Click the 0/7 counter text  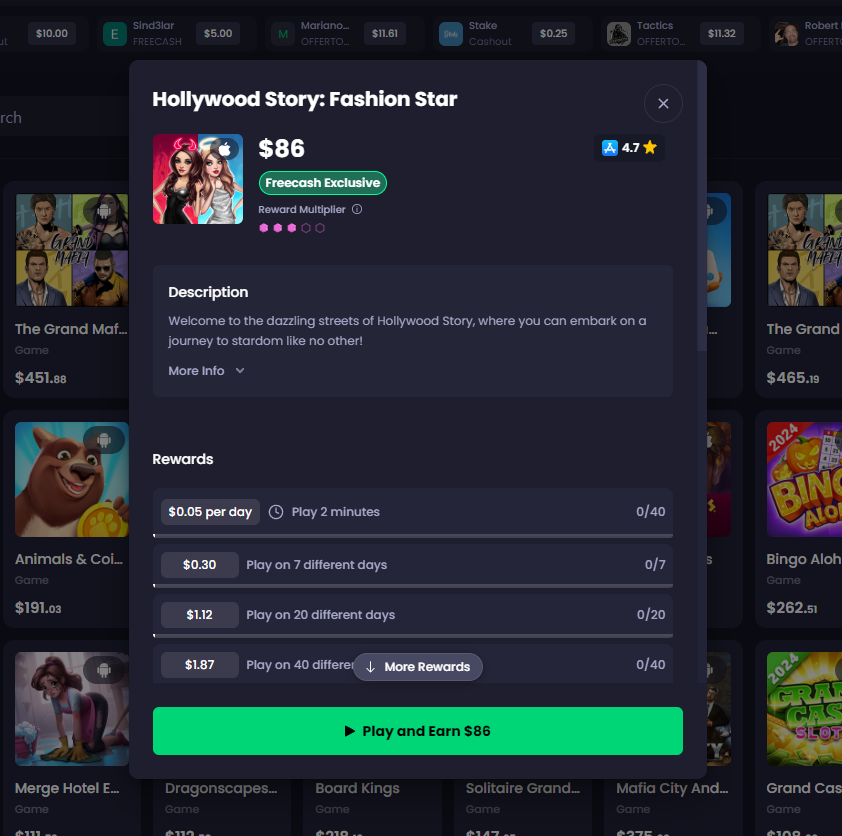655,565
